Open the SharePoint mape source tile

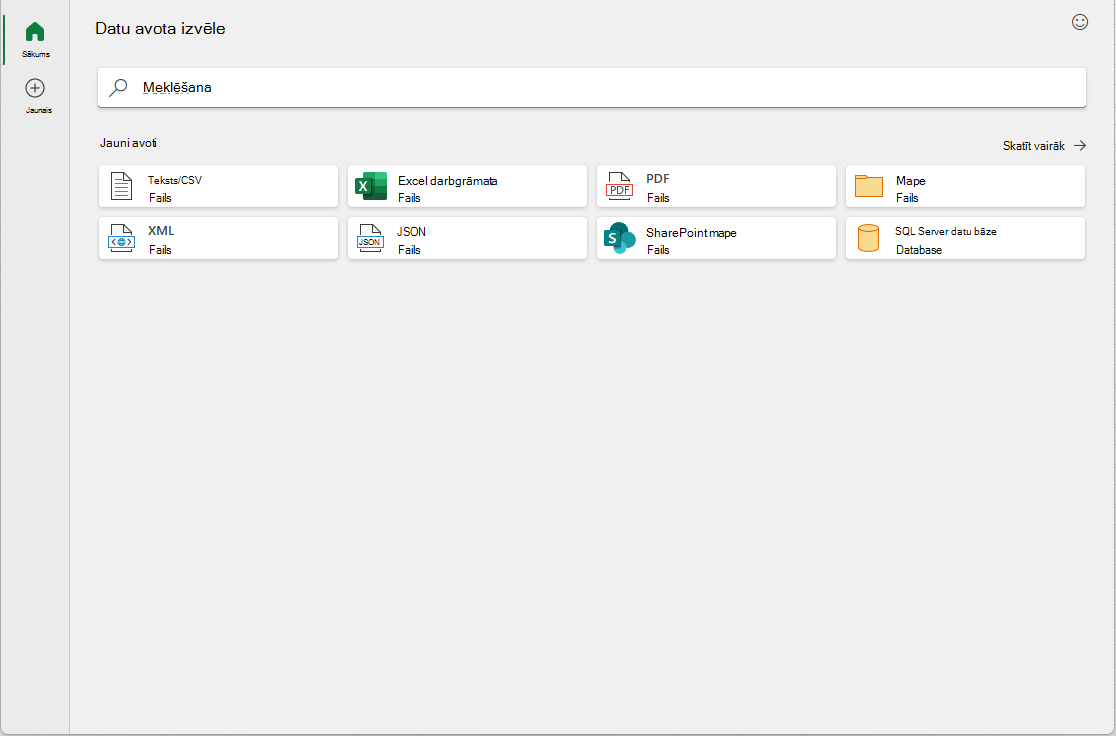tap(716, 238)
